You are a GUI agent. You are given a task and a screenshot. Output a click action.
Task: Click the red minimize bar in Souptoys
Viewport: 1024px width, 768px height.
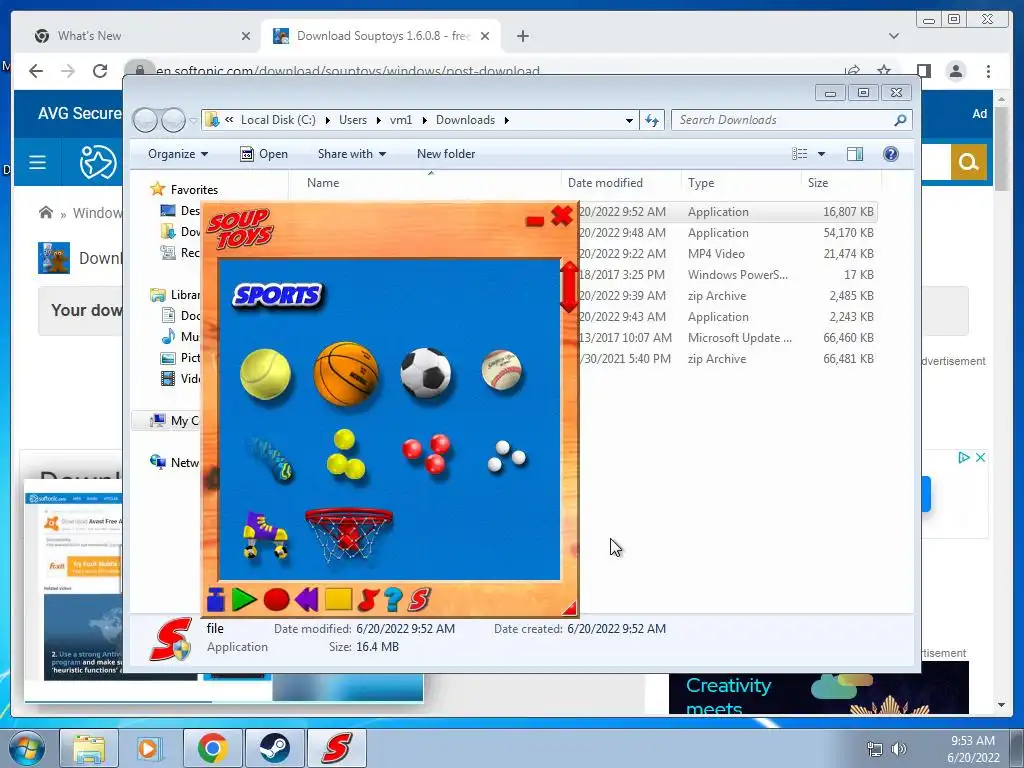tap(534, 222)
